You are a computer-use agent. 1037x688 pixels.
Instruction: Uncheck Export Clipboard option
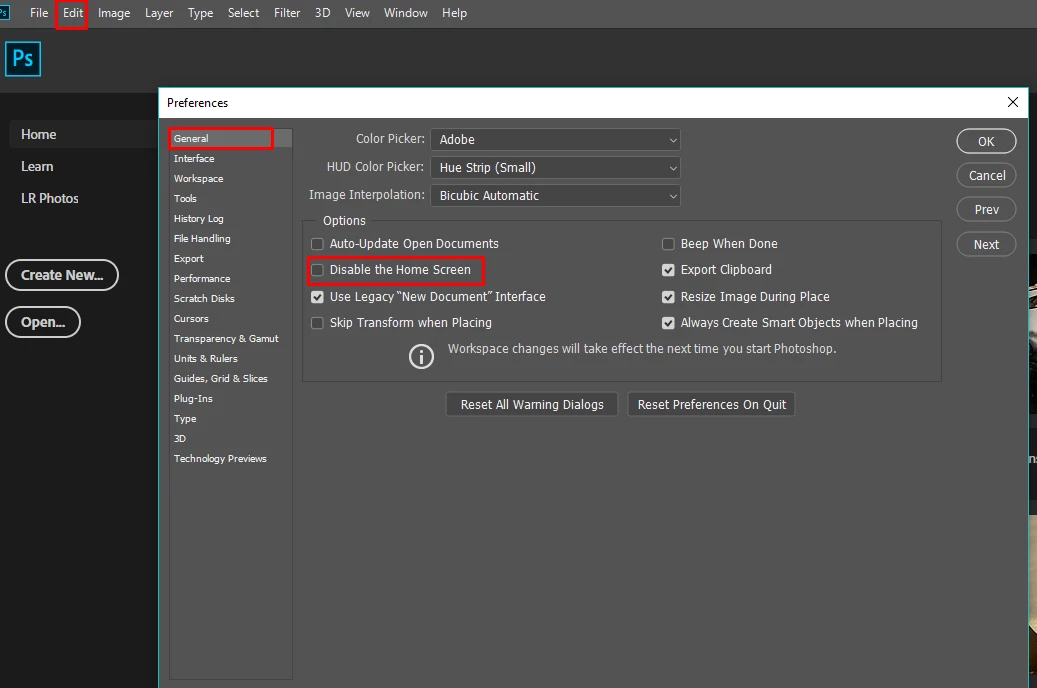[x=668, y=270]
